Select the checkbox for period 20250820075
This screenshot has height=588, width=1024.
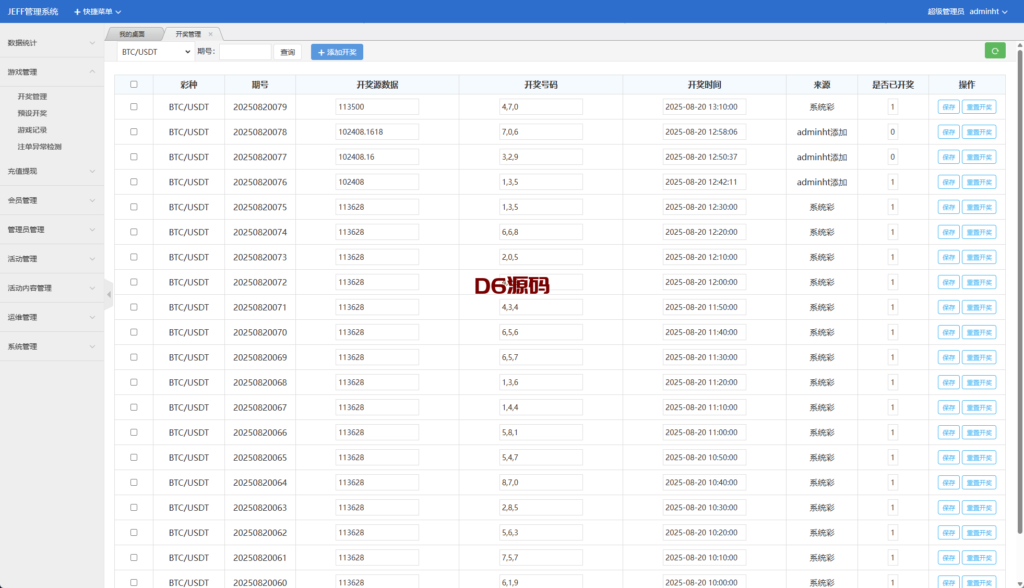134,207
